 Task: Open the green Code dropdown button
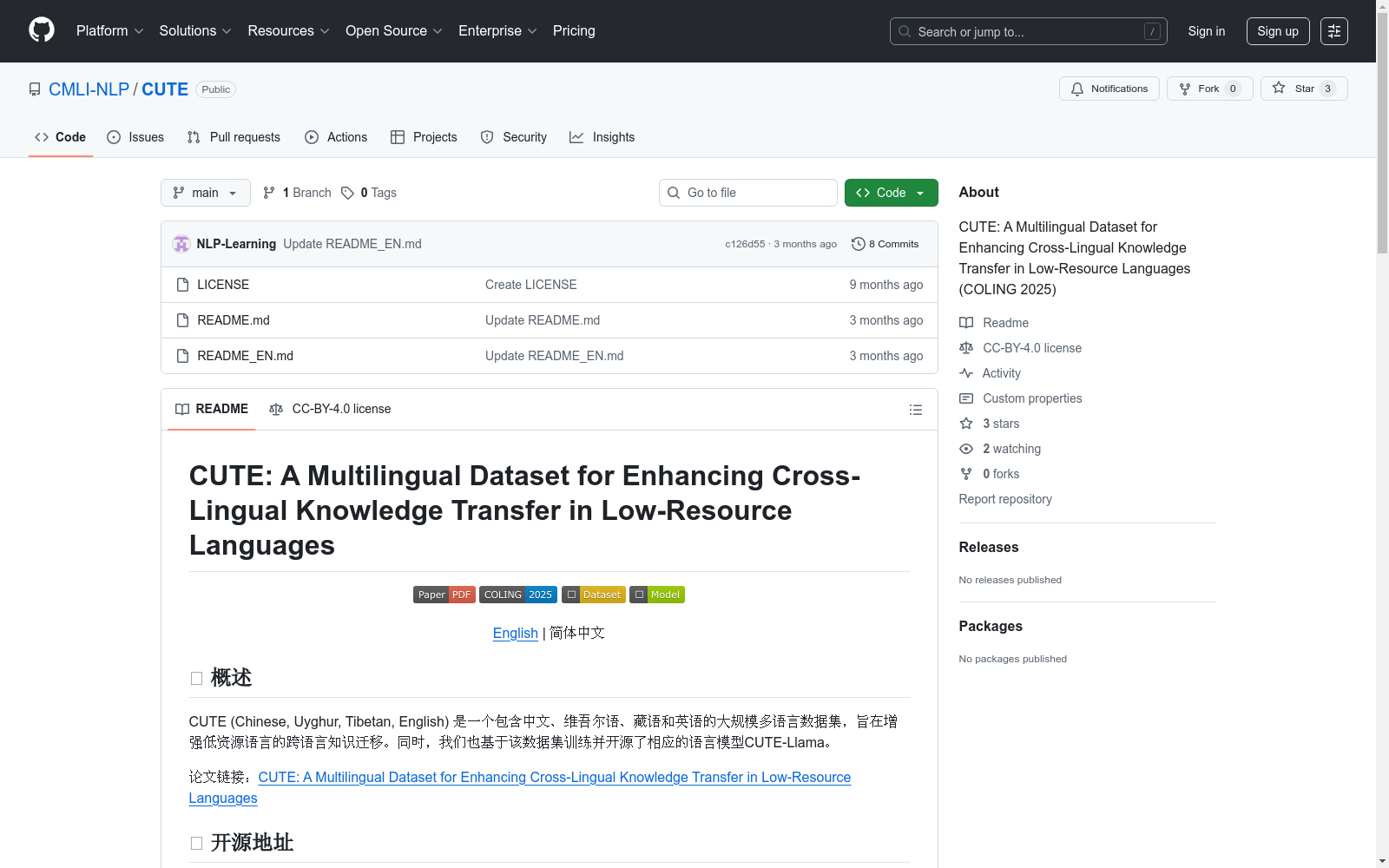(892, 193)
